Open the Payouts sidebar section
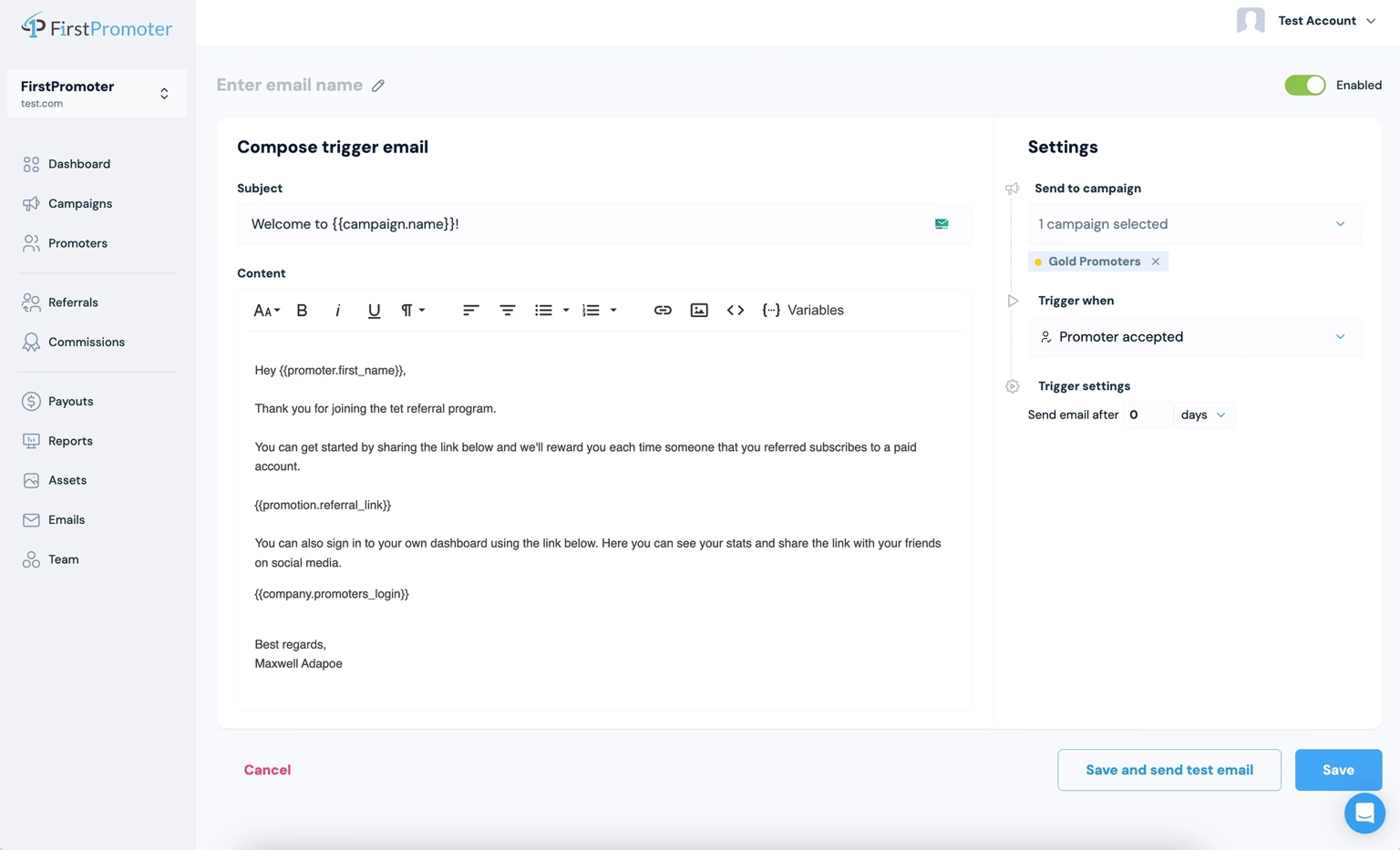This screenshot has width=1400, height=850. tap(70, 401)
